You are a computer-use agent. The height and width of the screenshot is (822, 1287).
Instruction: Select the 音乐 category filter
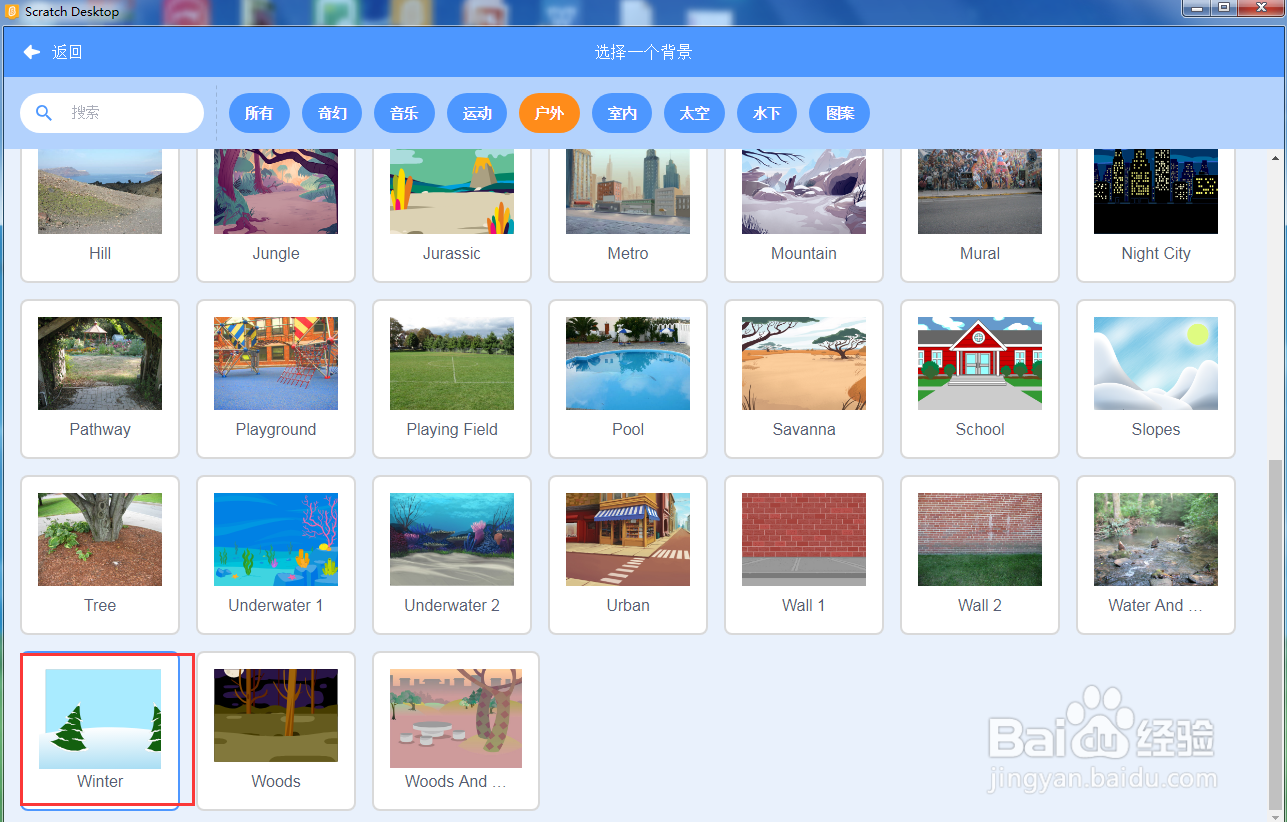pyautogui.click(x=404, y=113)
